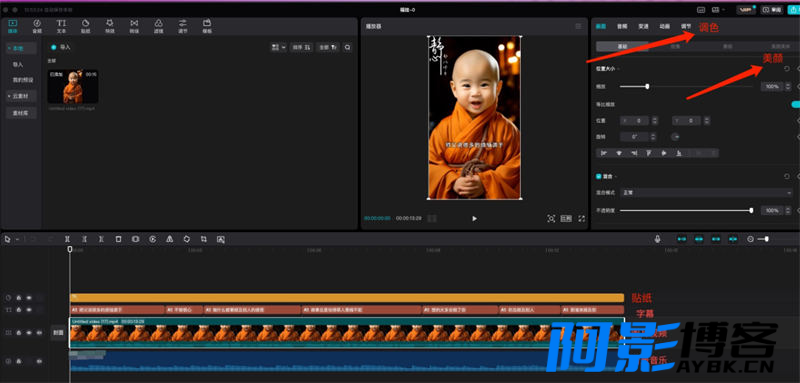The height and width of the screenshot is (383, 800).
Task: Open the blend mode dropdown
Action: 706,193
